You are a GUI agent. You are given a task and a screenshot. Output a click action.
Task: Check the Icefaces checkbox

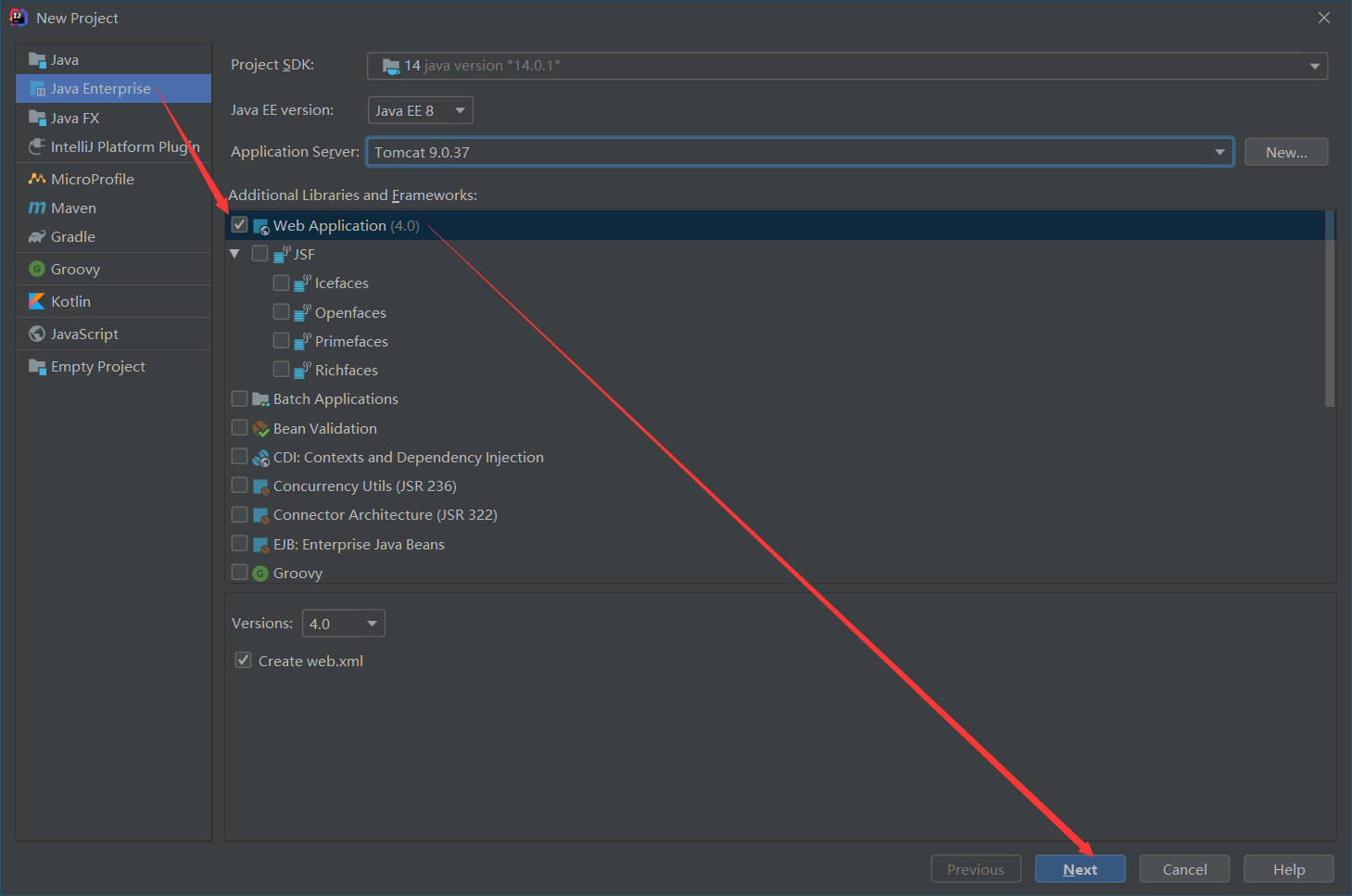click(x=282, y=283)
